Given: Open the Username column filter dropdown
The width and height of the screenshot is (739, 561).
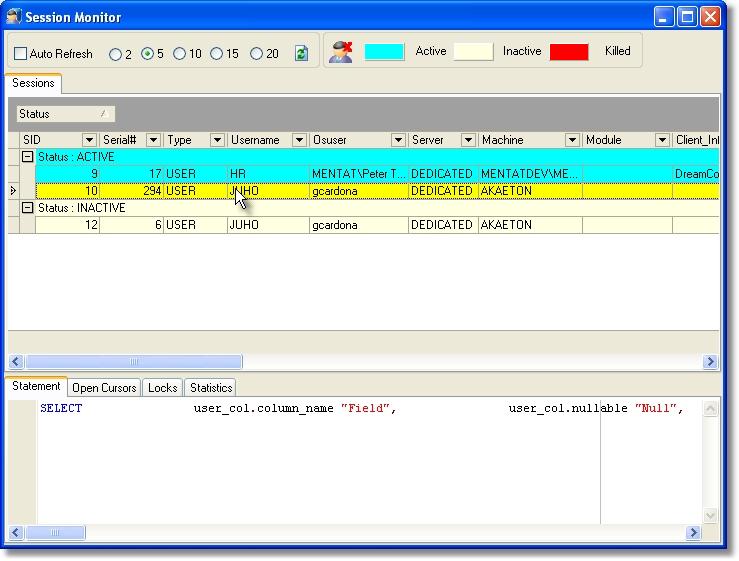Looking at the screenshot, I should tap(299, 140).
